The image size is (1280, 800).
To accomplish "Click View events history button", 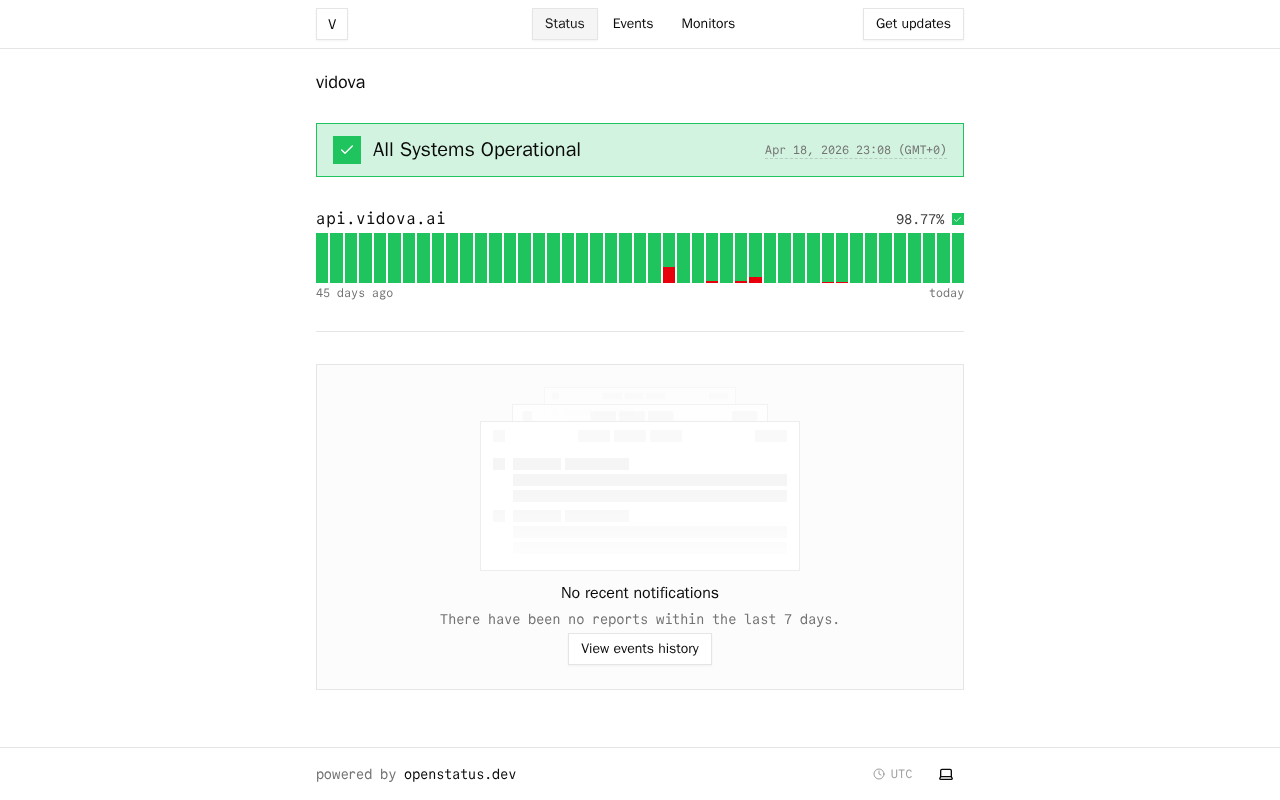I will [x=640, y=649].
